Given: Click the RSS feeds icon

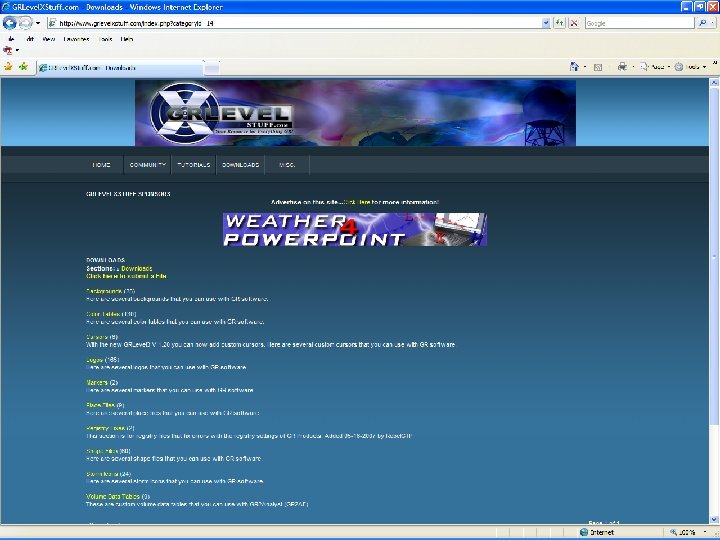Looking at the screenshot, I should coord(598,67).
